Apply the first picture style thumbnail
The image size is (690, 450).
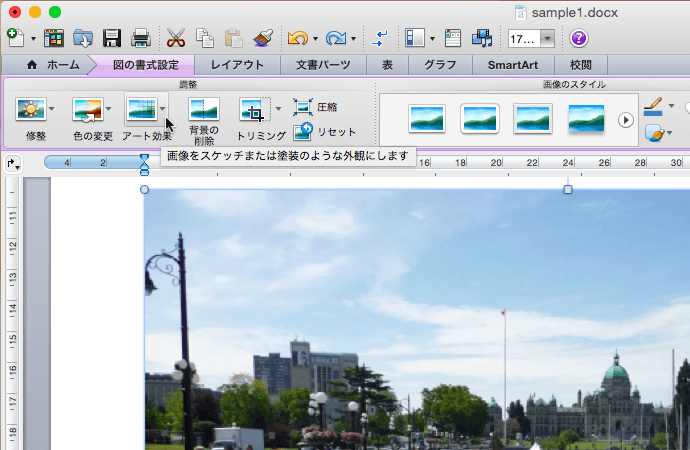pos(427,119)
